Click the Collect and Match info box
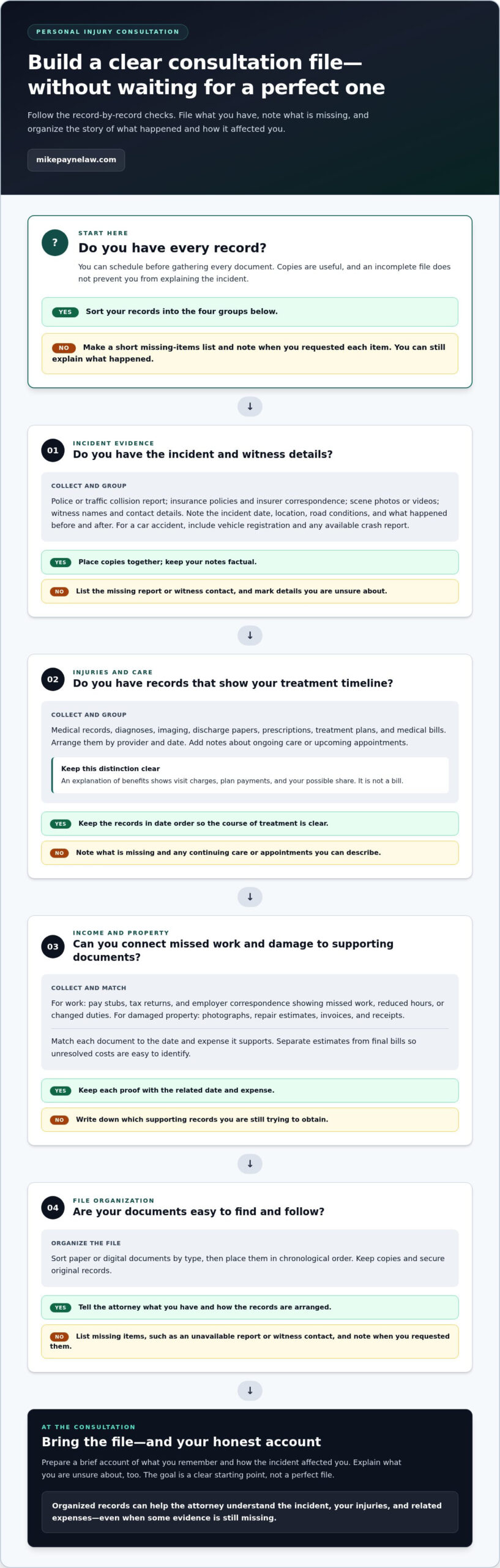The image size is (500, 1568). point(250,1022)
